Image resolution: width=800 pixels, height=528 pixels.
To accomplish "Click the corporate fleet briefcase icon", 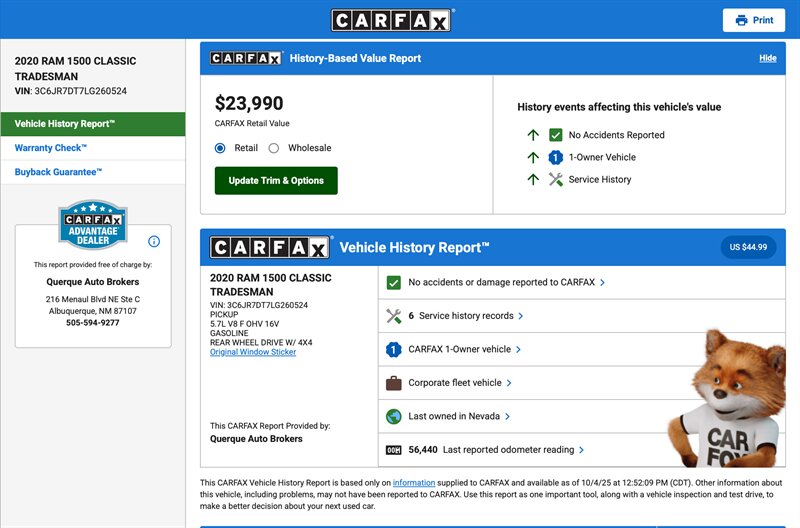I will tap(393, 383).
